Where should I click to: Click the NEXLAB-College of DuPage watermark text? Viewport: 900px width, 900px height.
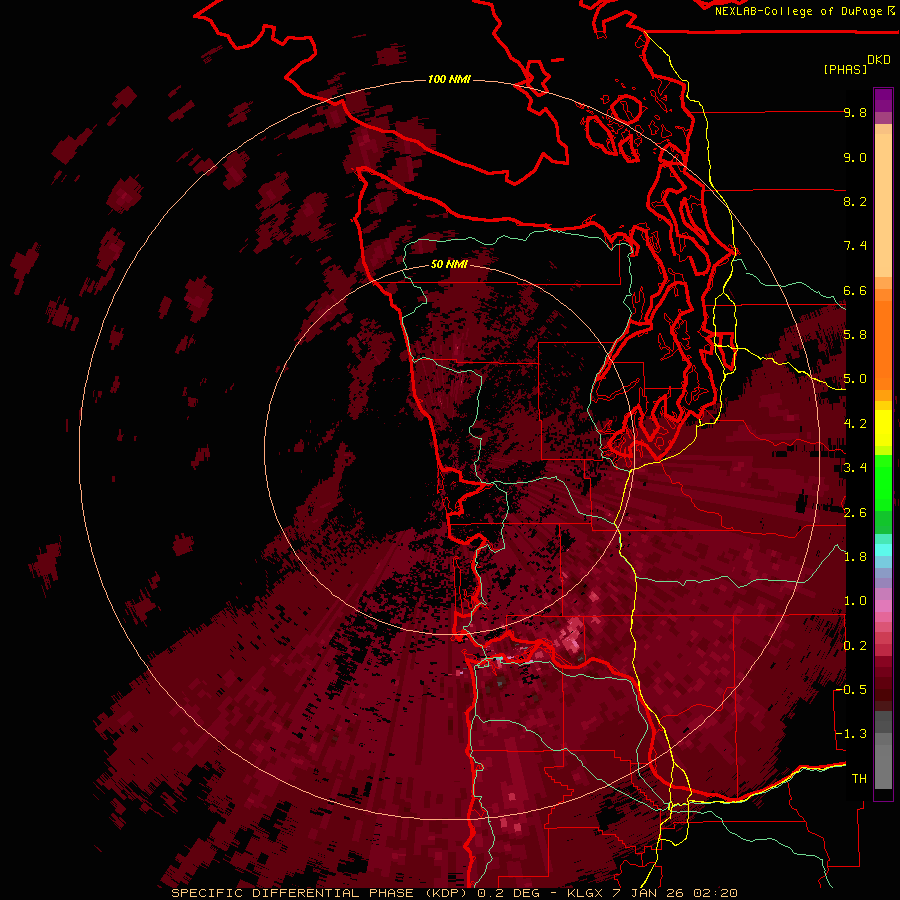click(798, 11)
